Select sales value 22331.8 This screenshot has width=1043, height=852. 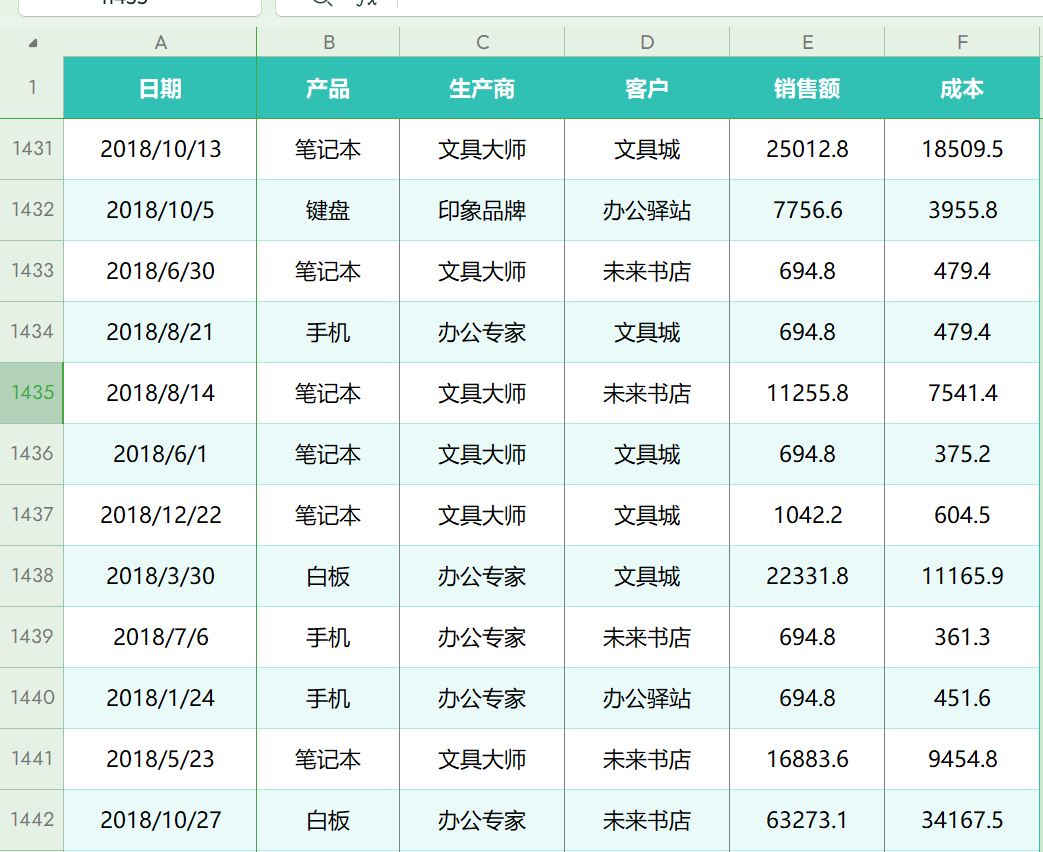coord(808,576)
